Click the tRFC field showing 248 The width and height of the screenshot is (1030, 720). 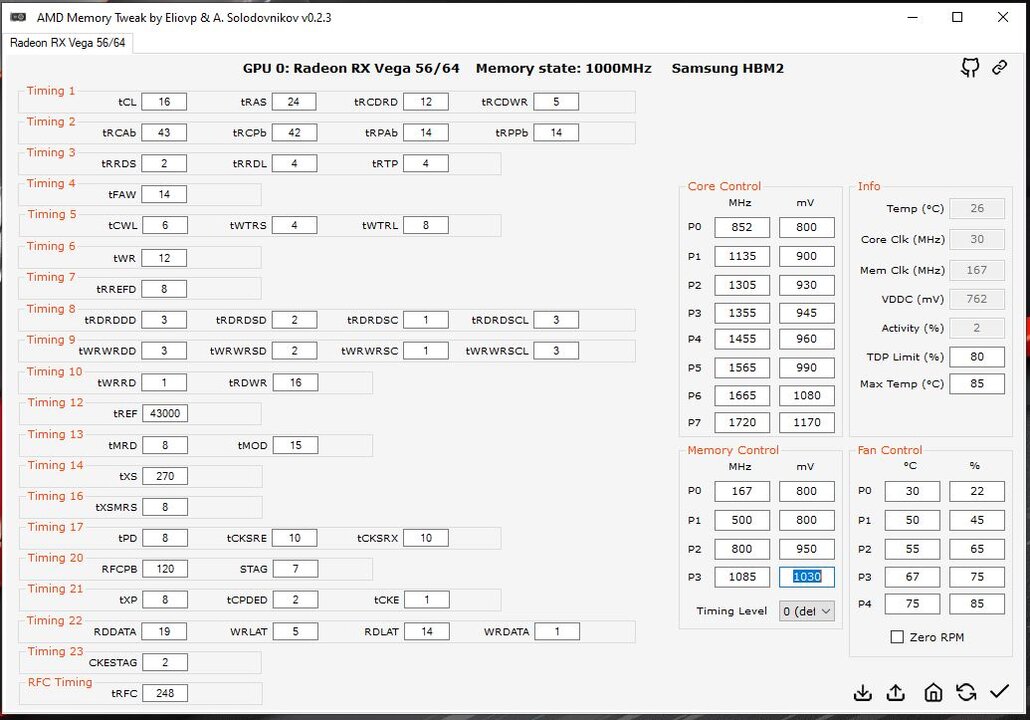(x=165, y=693)
